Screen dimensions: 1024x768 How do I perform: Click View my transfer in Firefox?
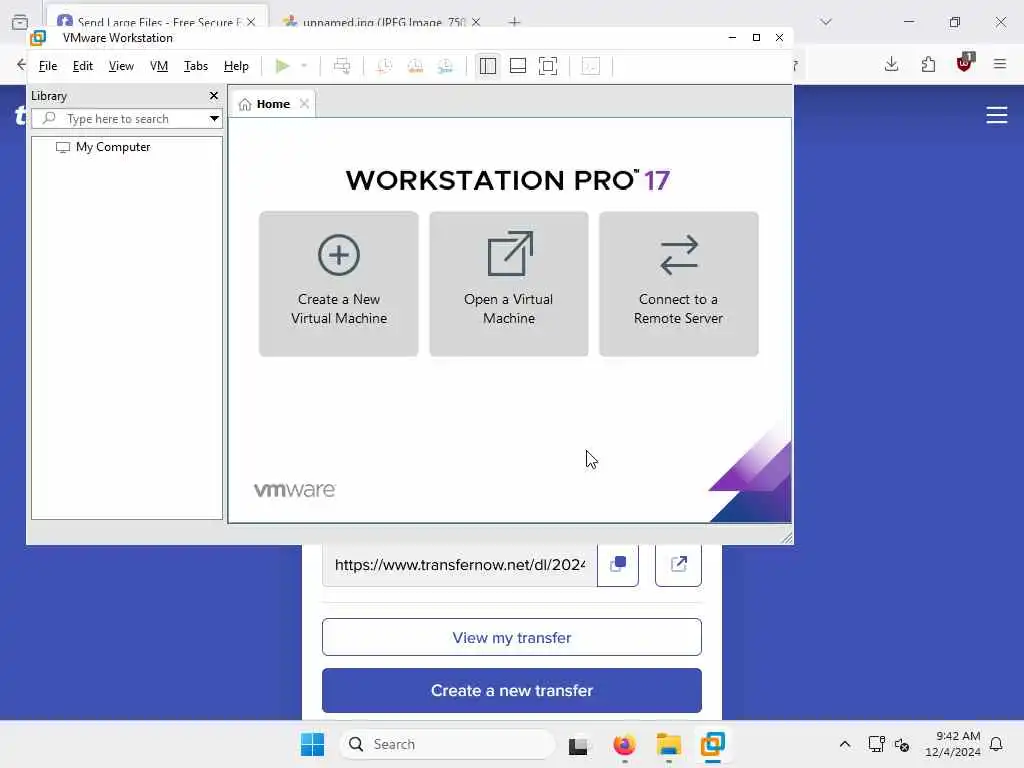512,637
